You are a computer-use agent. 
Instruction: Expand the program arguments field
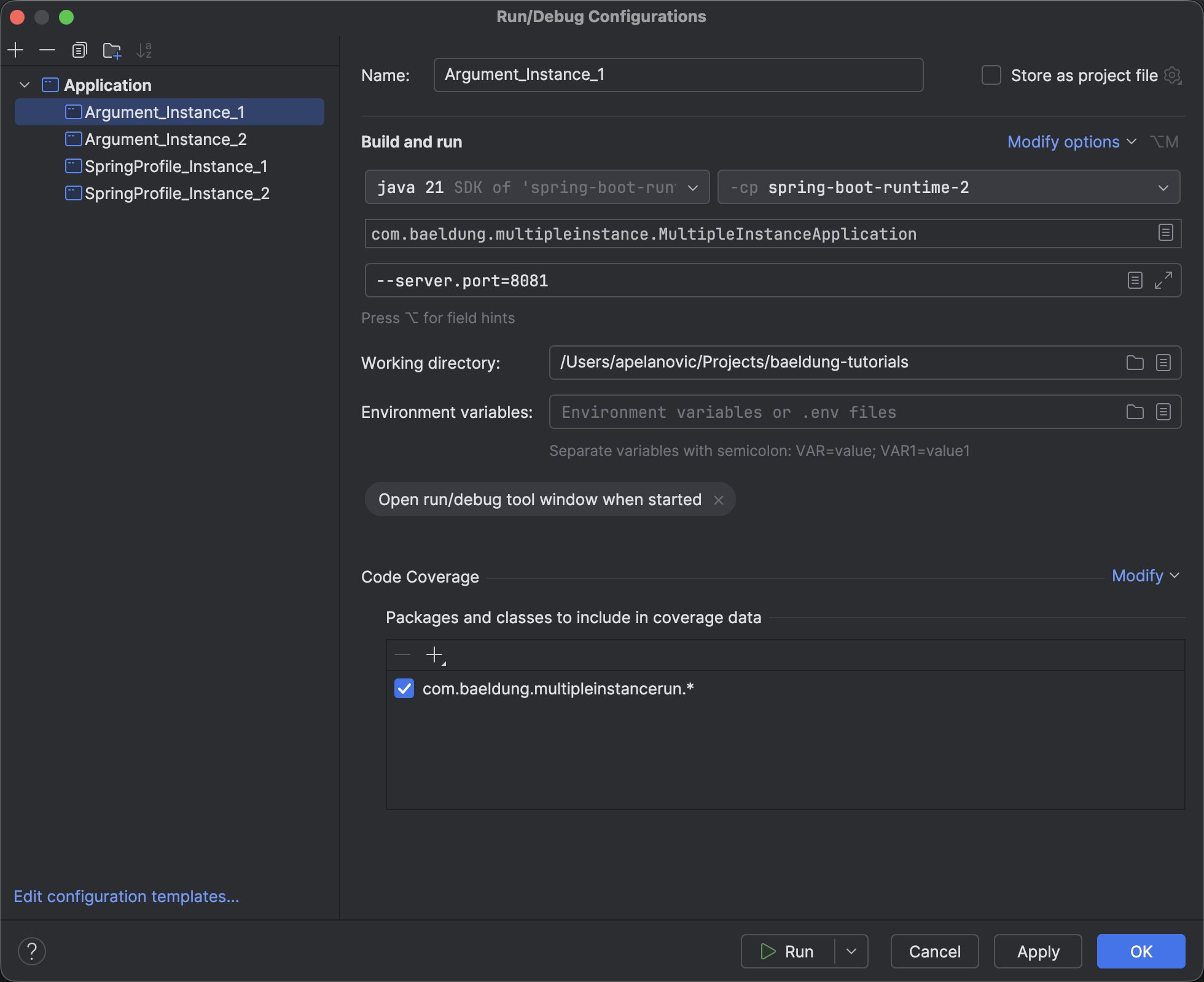(x=1163, y=280)
